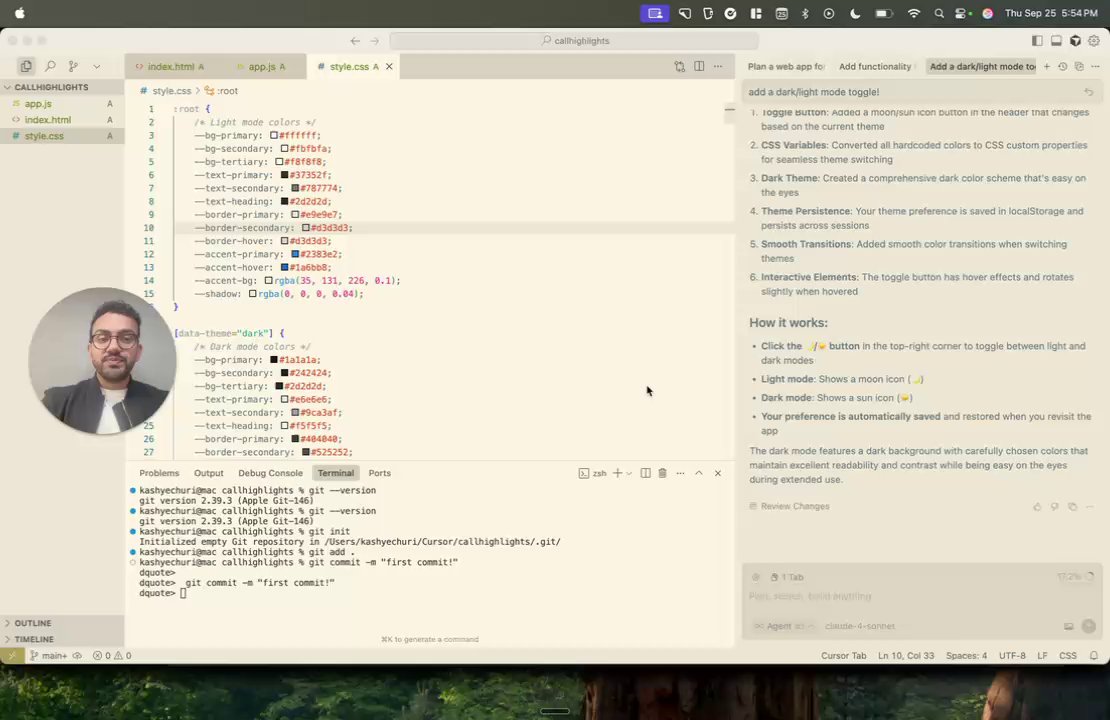
Task: Select the zsh terminal instance
Action: (593, 473)
